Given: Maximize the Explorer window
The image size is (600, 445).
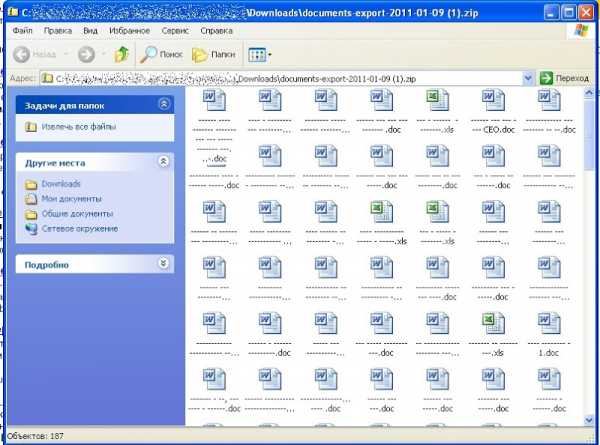Looking at the screenshot, I should [569, 13].
